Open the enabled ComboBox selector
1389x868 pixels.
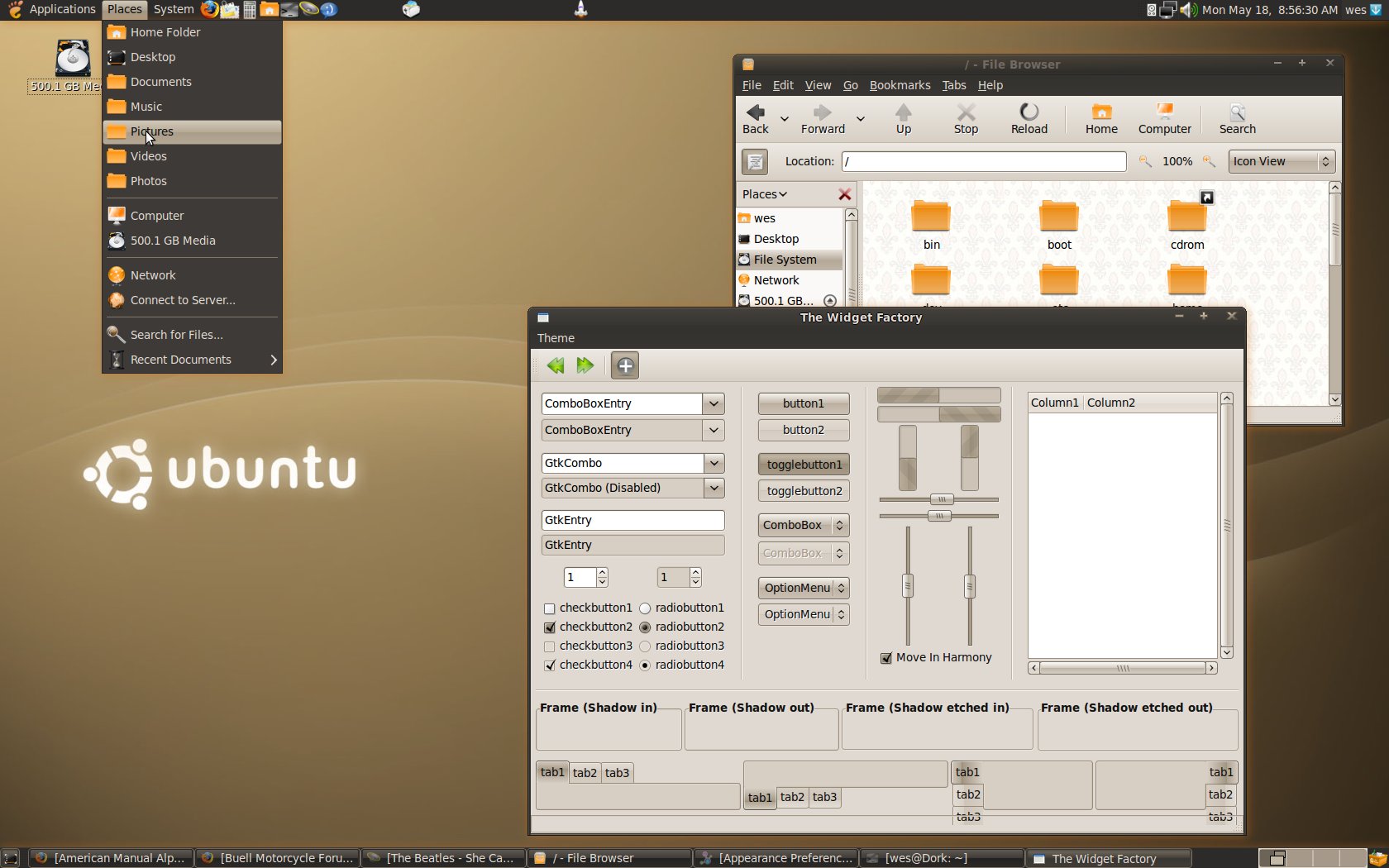point(804,525)
